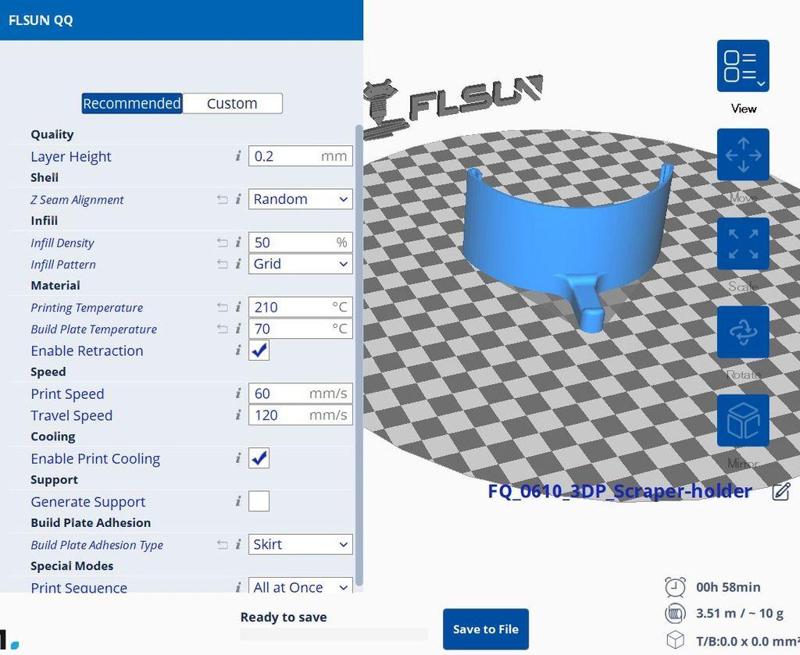
Task: Select the Move tool
Action: tap(743, 155)
